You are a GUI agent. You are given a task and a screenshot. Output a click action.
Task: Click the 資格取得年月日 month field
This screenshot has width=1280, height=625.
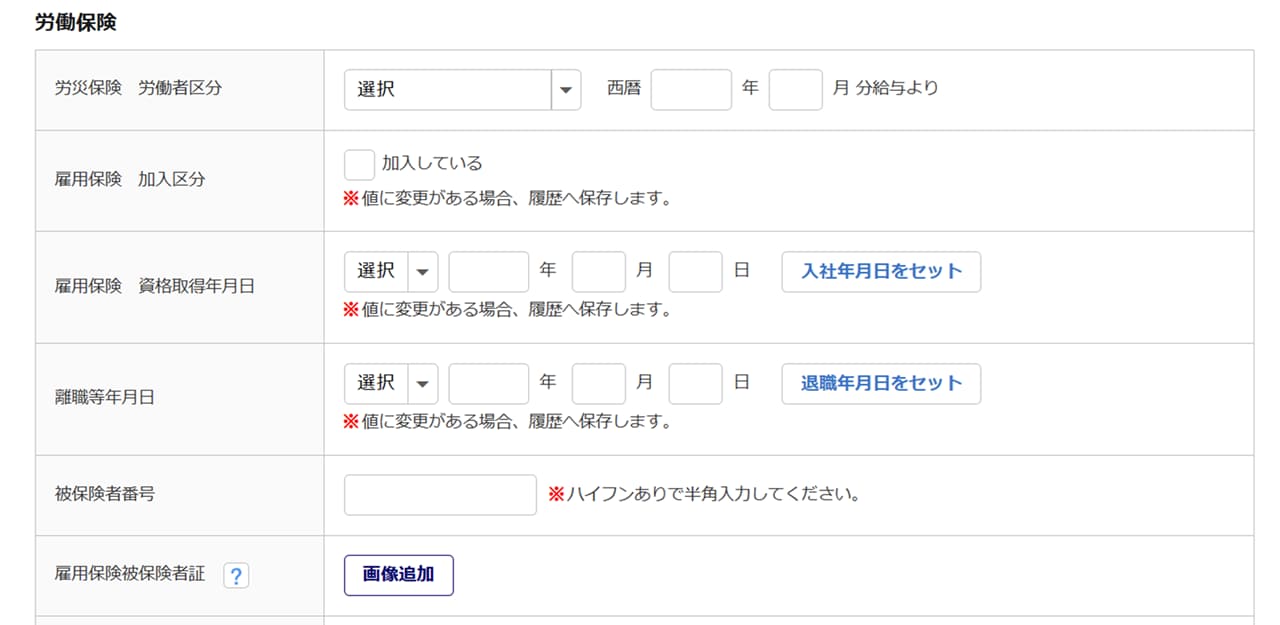(x=599, y=272)
